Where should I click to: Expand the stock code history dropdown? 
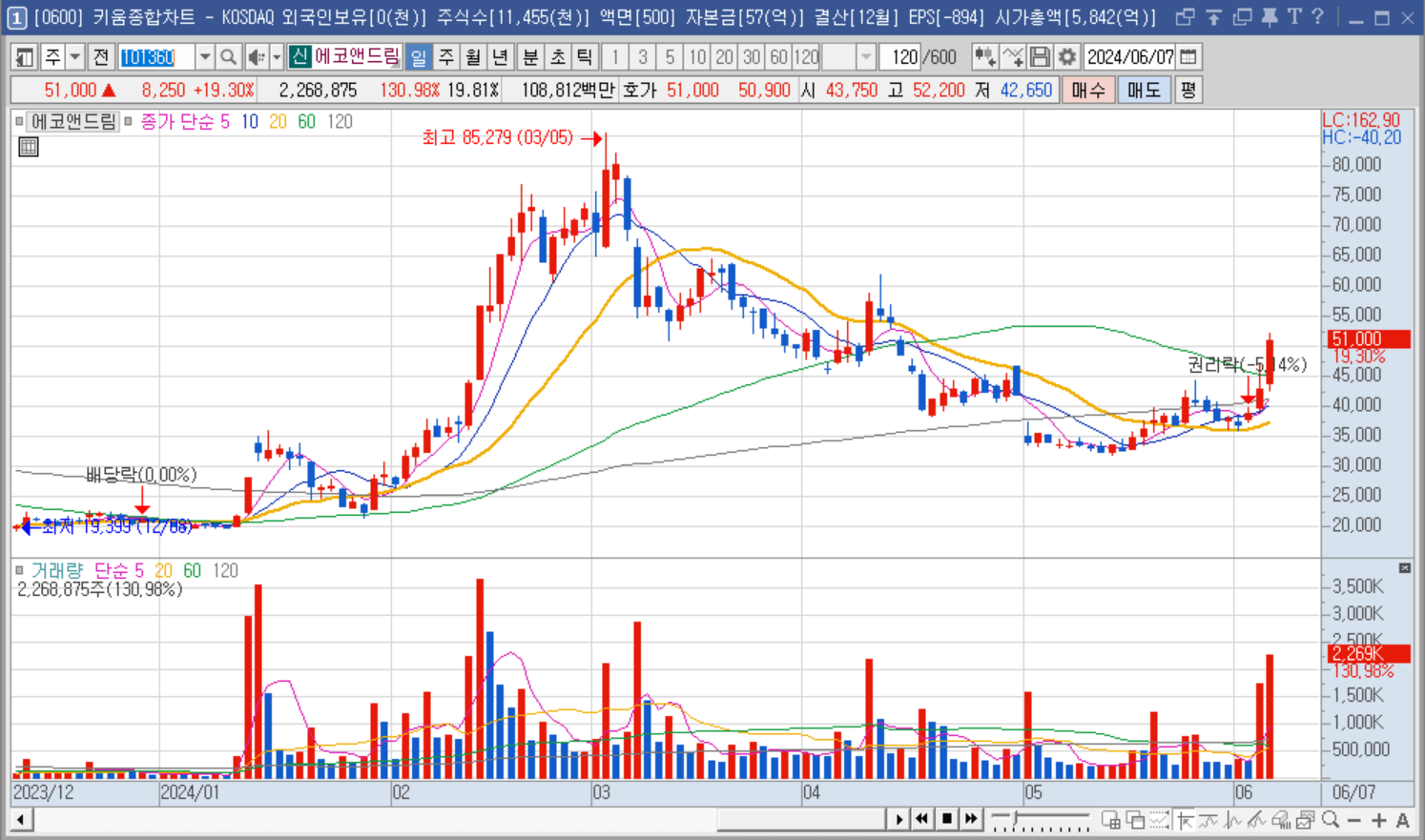tap(204, 57)
